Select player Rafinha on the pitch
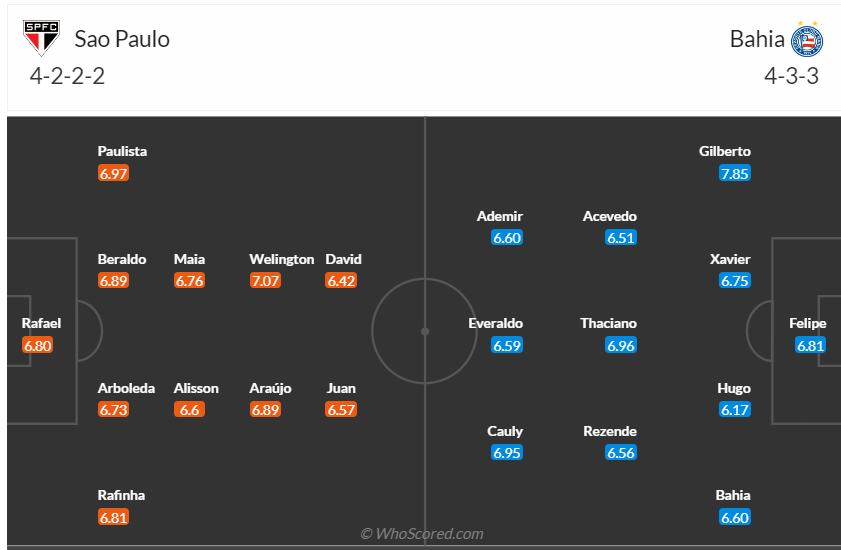The height and width of the screenshot is (550, 841). click(122, 495)
